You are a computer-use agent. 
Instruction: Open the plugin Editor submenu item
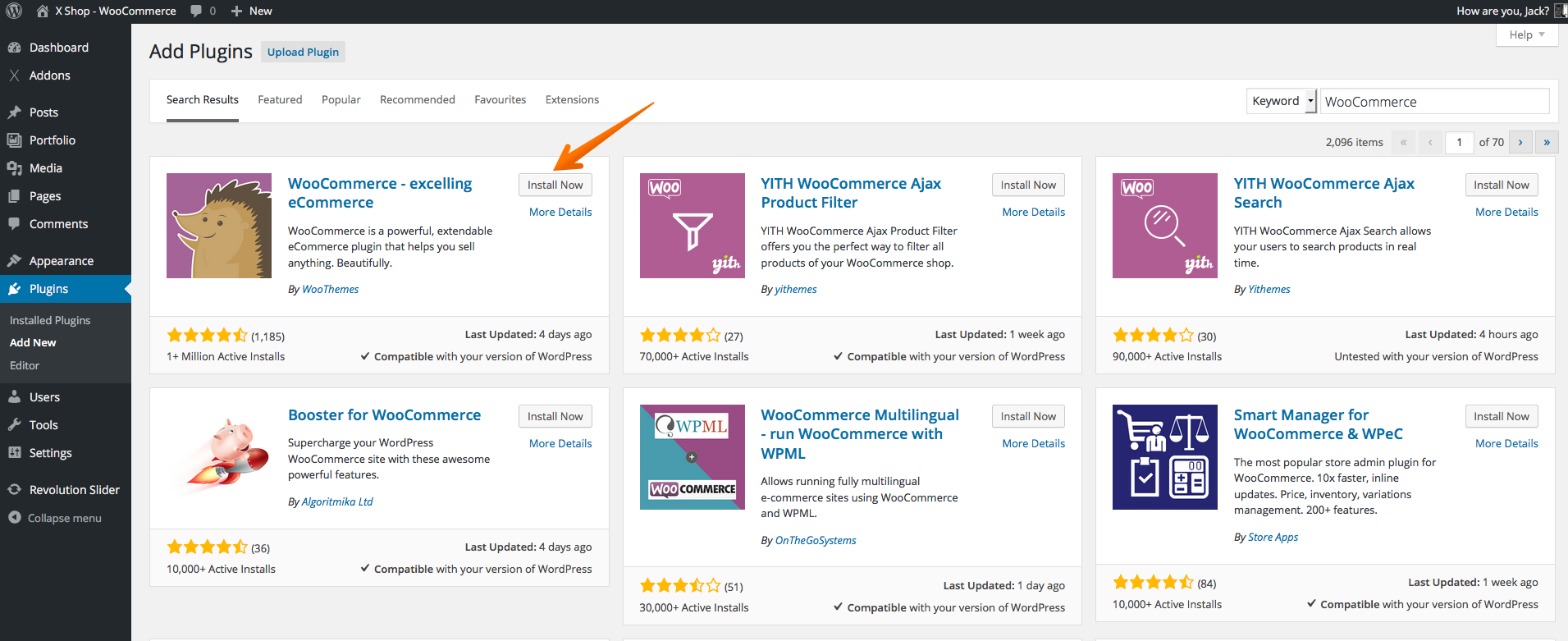(x=25, y=365)
